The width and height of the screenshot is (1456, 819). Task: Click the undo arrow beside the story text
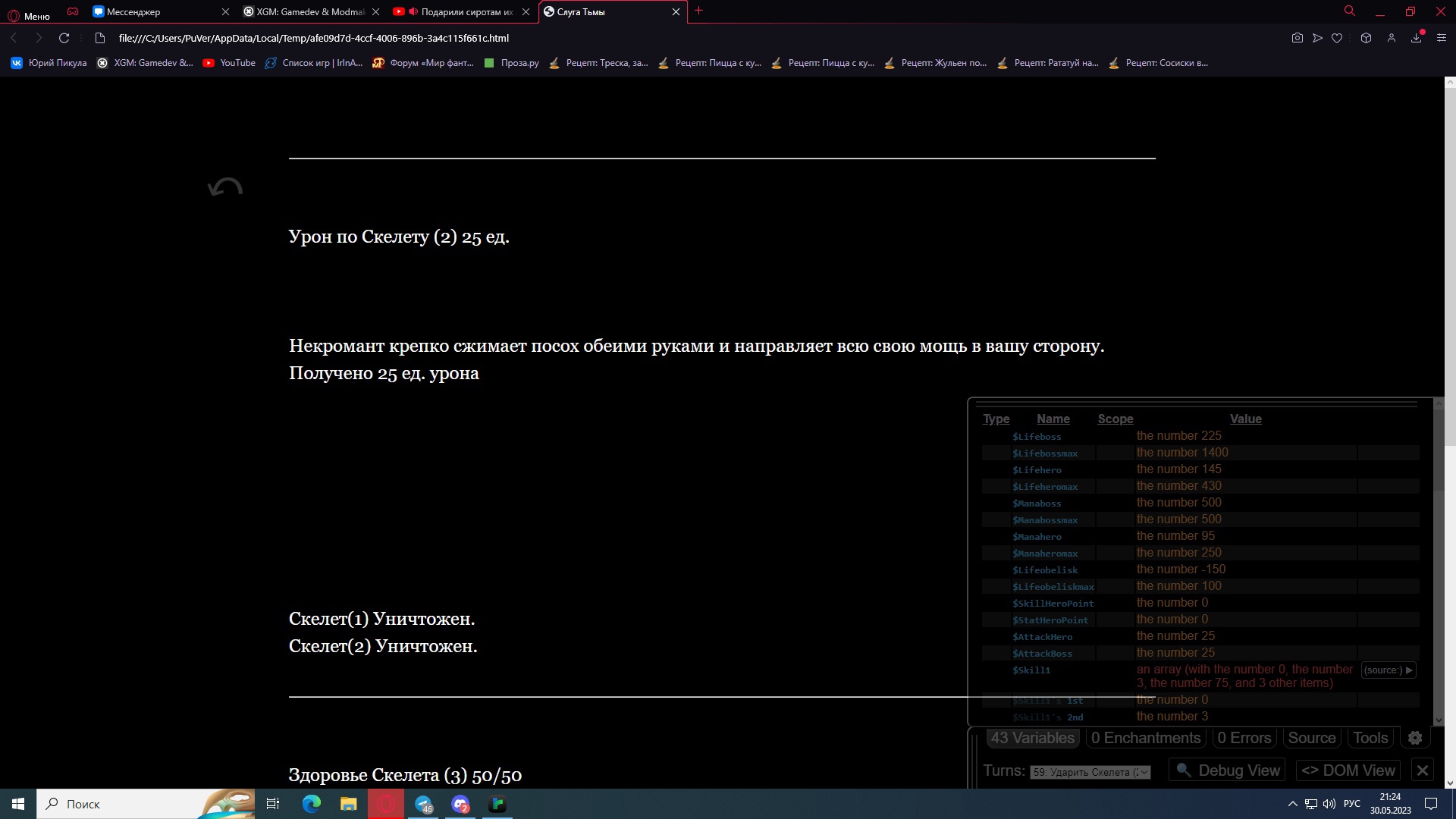tap(225, 187)
